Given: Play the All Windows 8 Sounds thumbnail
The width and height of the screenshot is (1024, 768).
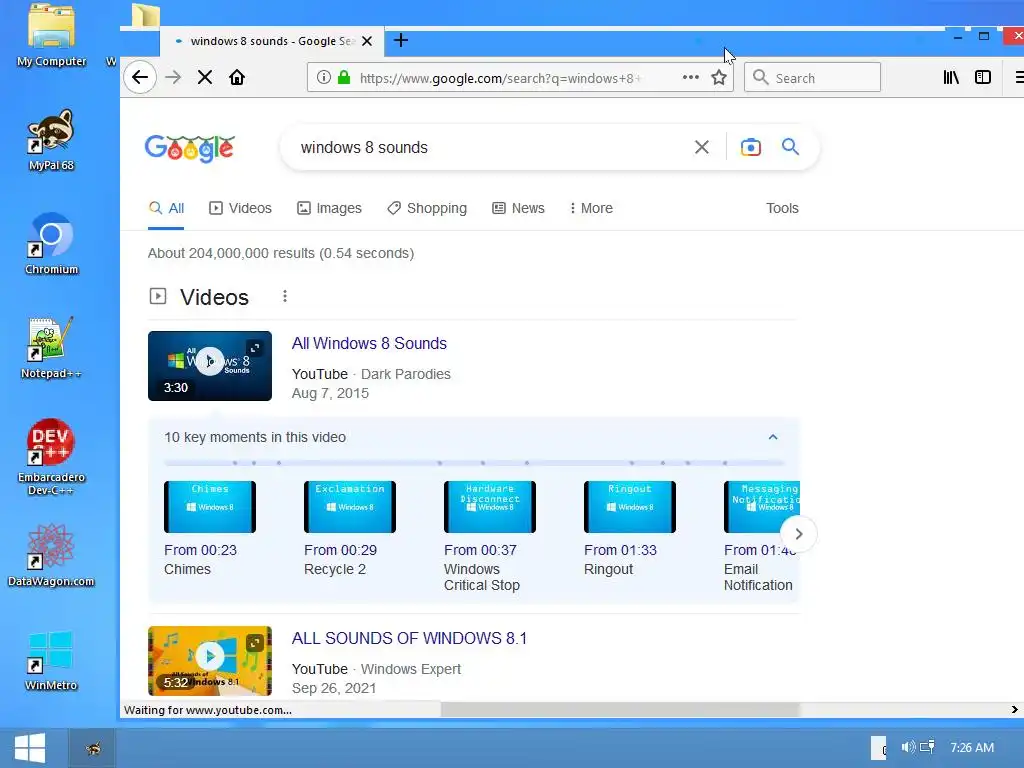Looking at the screenshot, I should click(210, 361).
